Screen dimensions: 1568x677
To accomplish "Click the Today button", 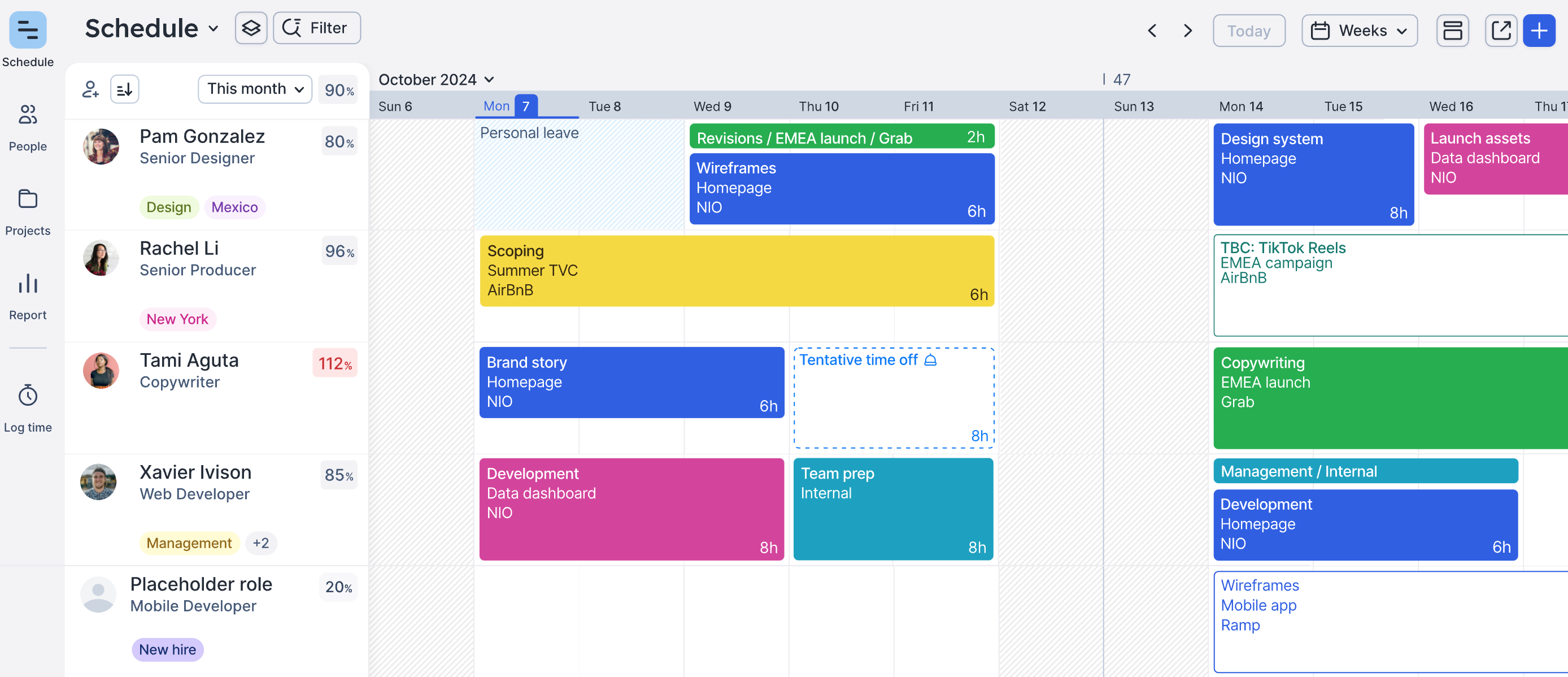I will pyautogui.click(x=1248, y=31).
